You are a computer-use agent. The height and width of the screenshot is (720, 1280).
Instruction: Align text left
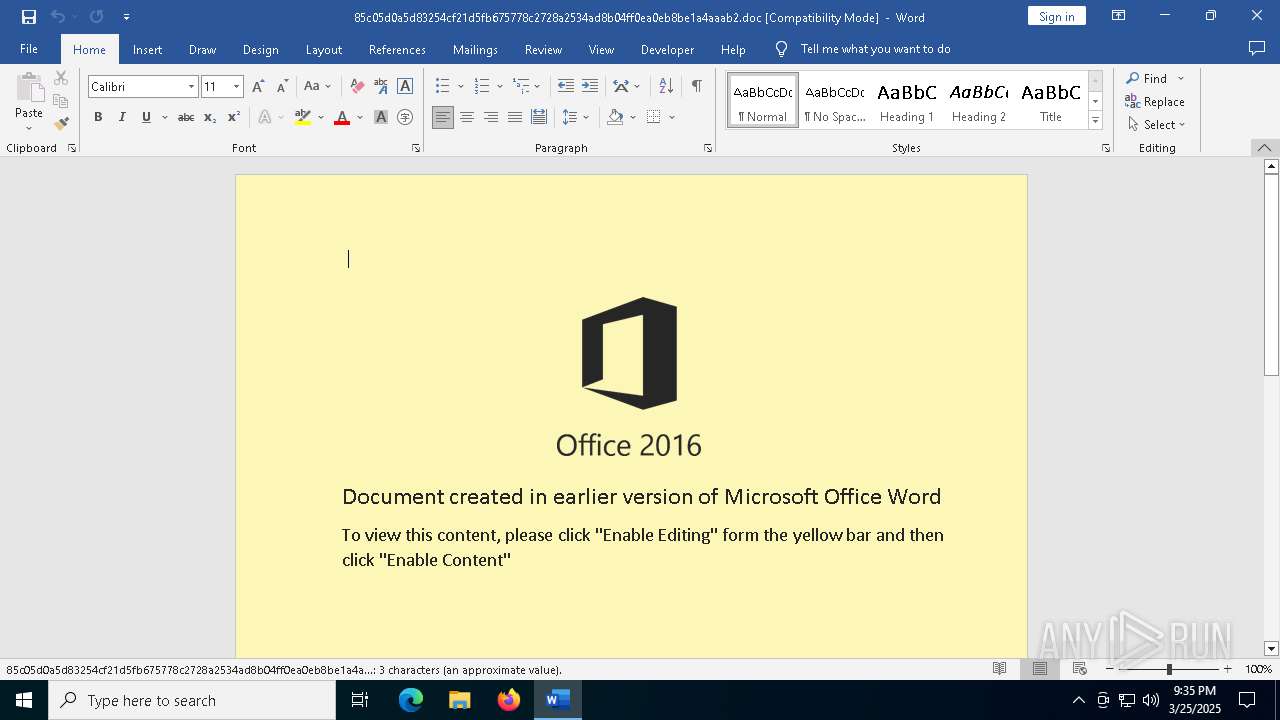(x=443, y=117)
